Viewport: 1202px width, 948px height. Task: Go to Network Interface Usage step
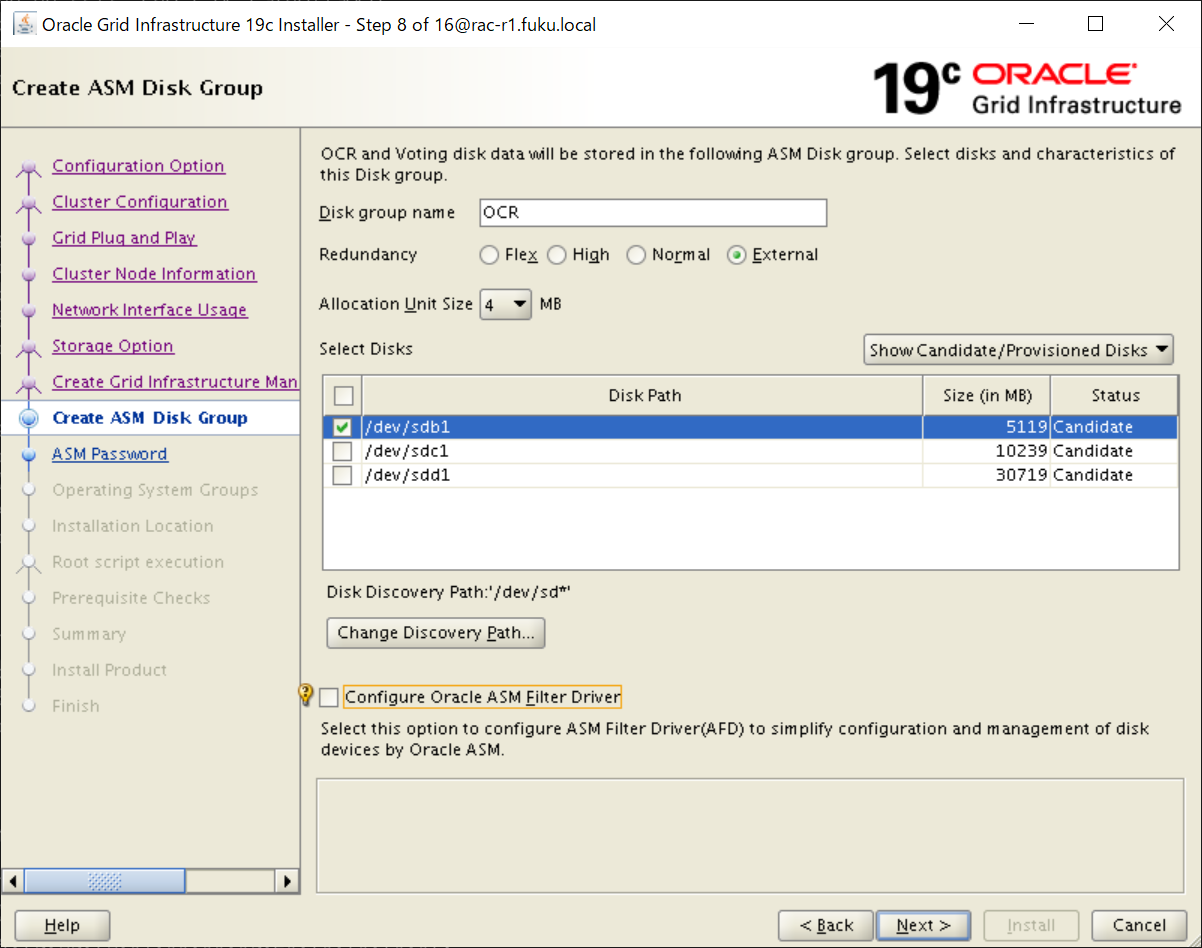[149, 310]
